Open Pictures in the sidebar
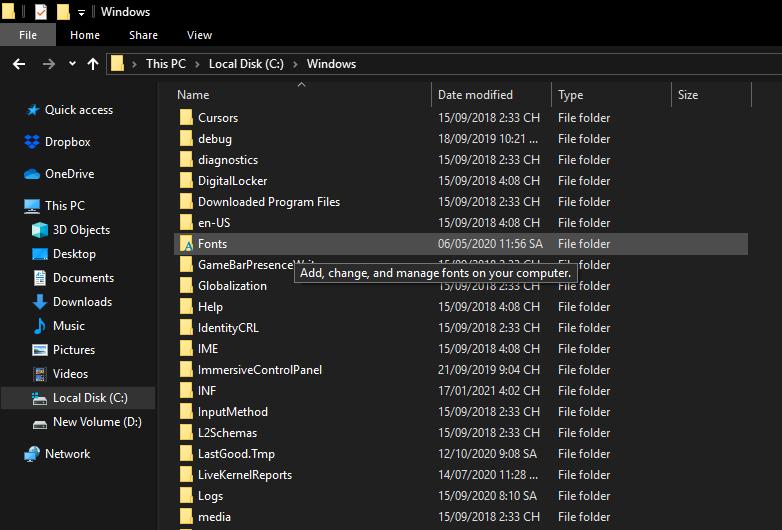This screenshot has height=530, width=782. (74, 350)
